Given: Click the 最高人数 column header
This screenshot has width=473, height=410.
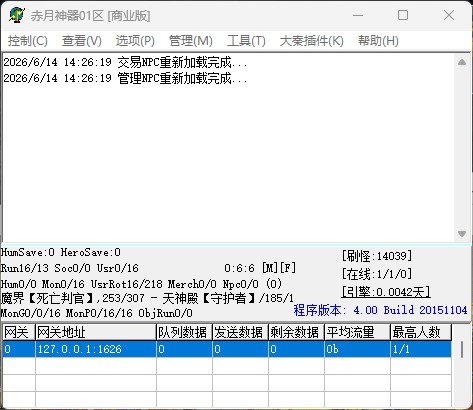Looking at the screenshot, I should click(421, 332).
